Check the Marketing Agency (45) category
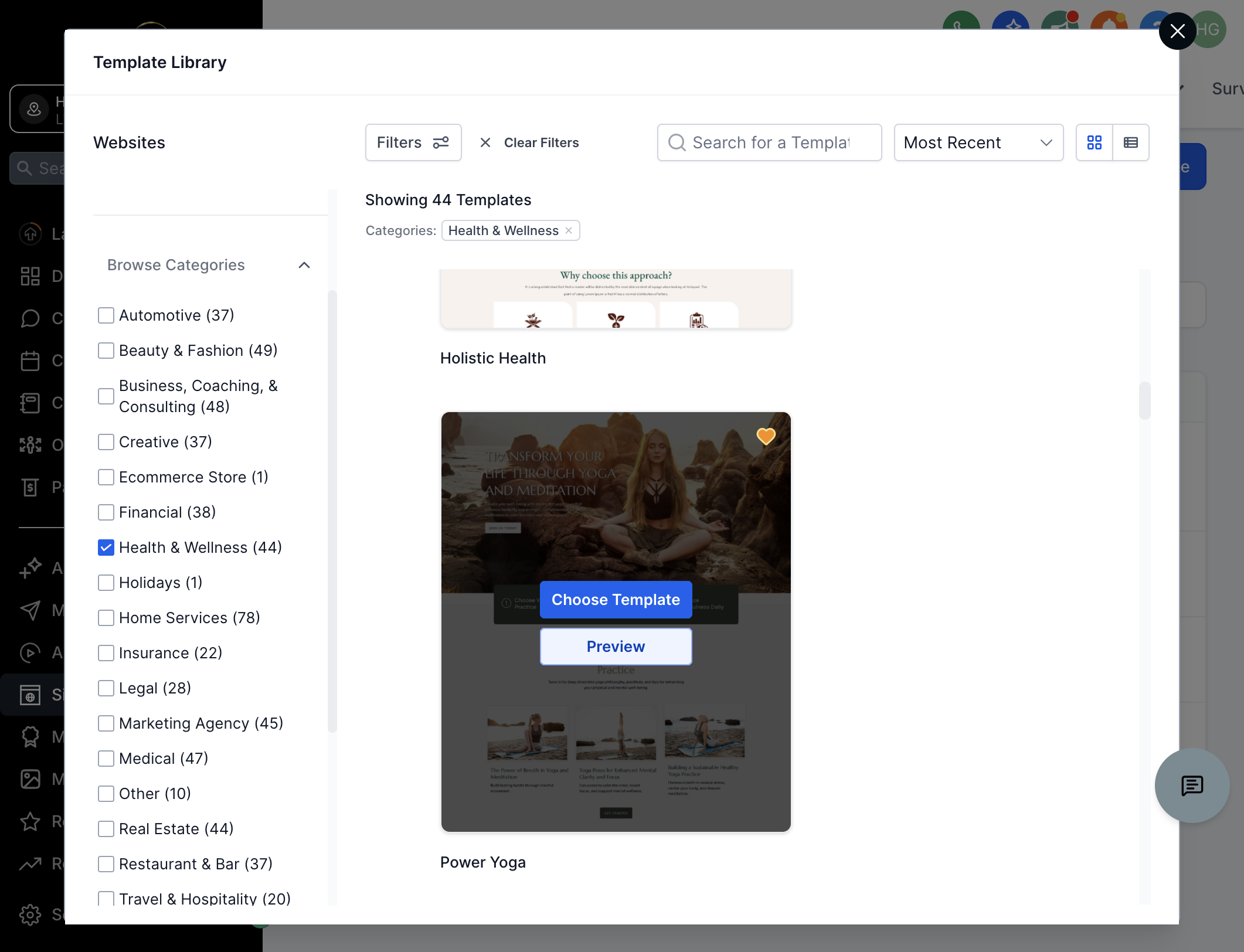The image size is (1244, 952). (106, 723)
